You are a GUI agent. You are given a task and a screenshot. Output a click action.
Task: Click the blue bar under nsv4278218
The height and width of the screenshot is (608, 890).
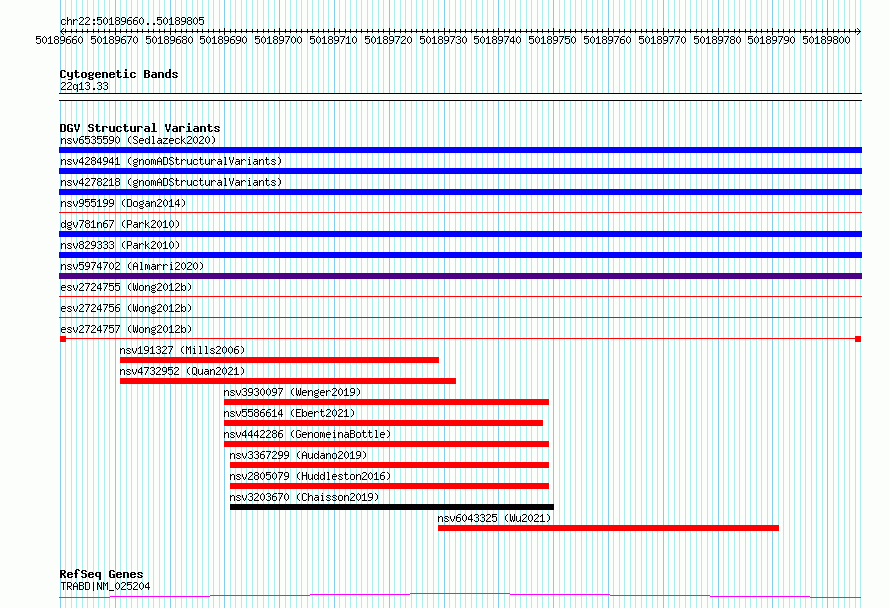coord(460,192)
